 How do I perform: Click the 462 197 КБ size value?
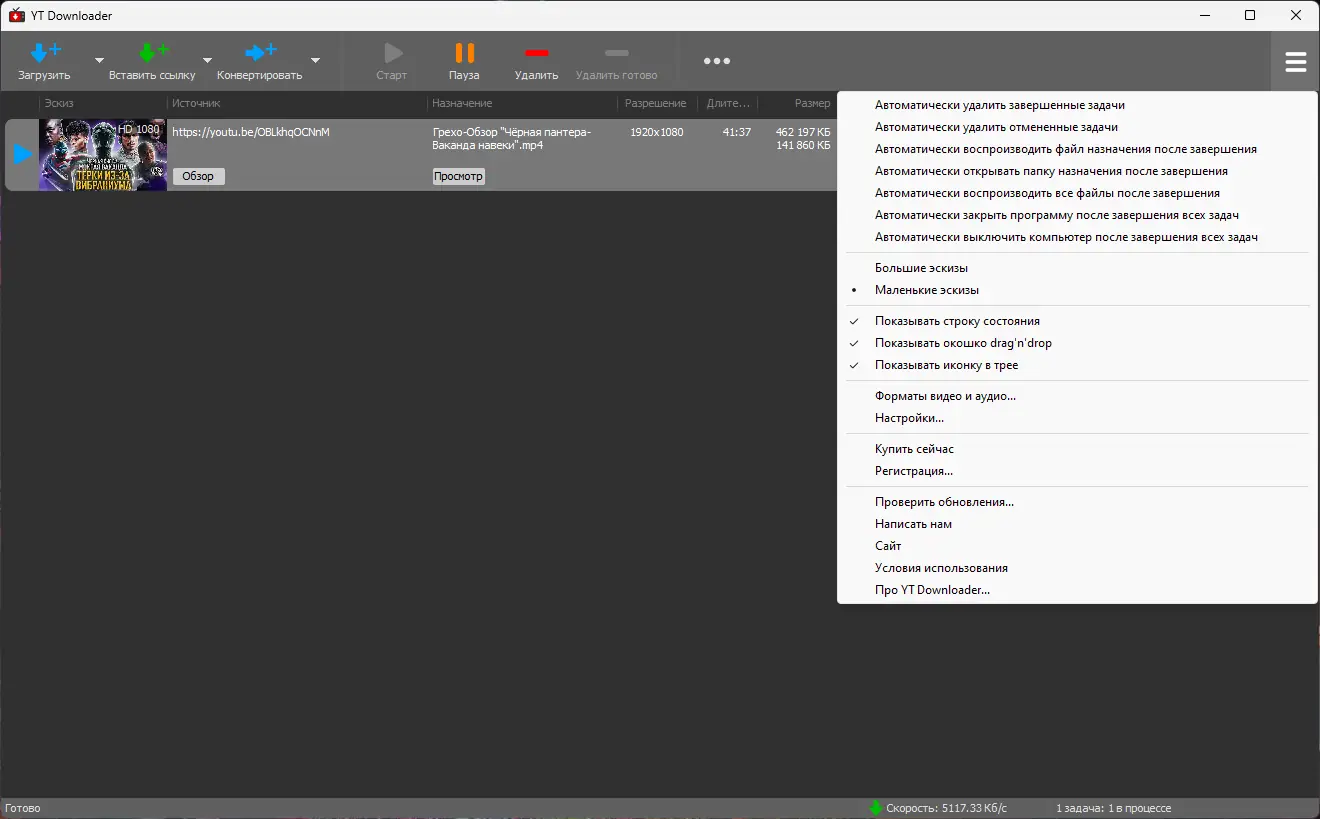[803, 132]
